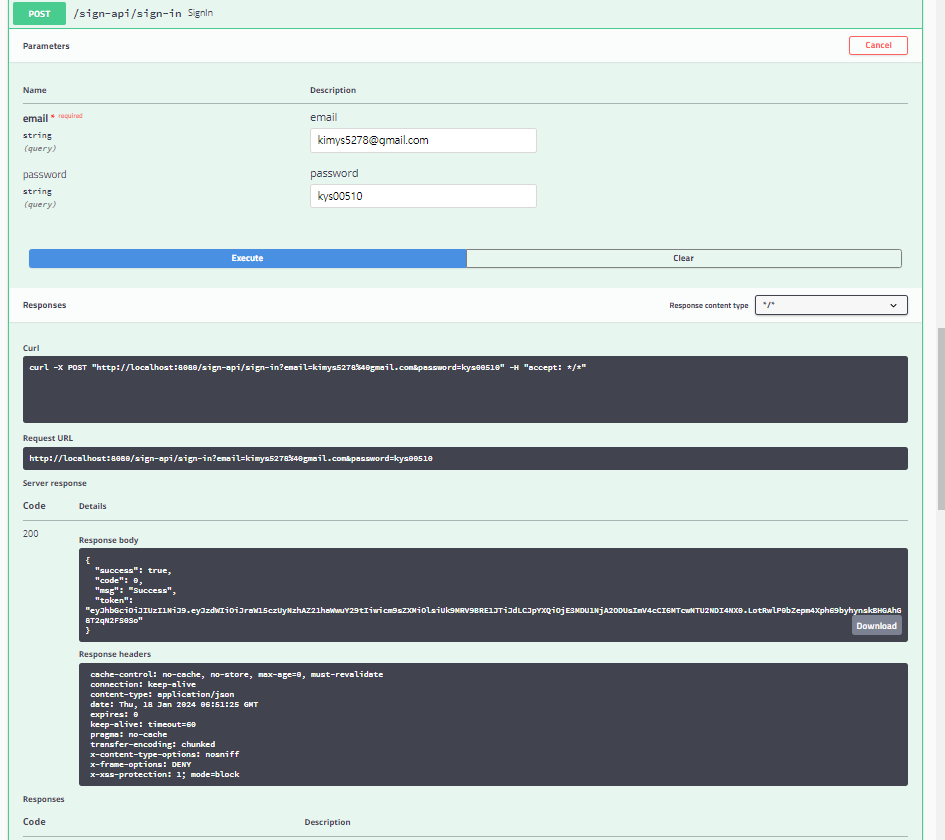Click the cache-control header line
Image resolution: width=945 pixels, height=840 pixels.
click(x=236, y=675)
